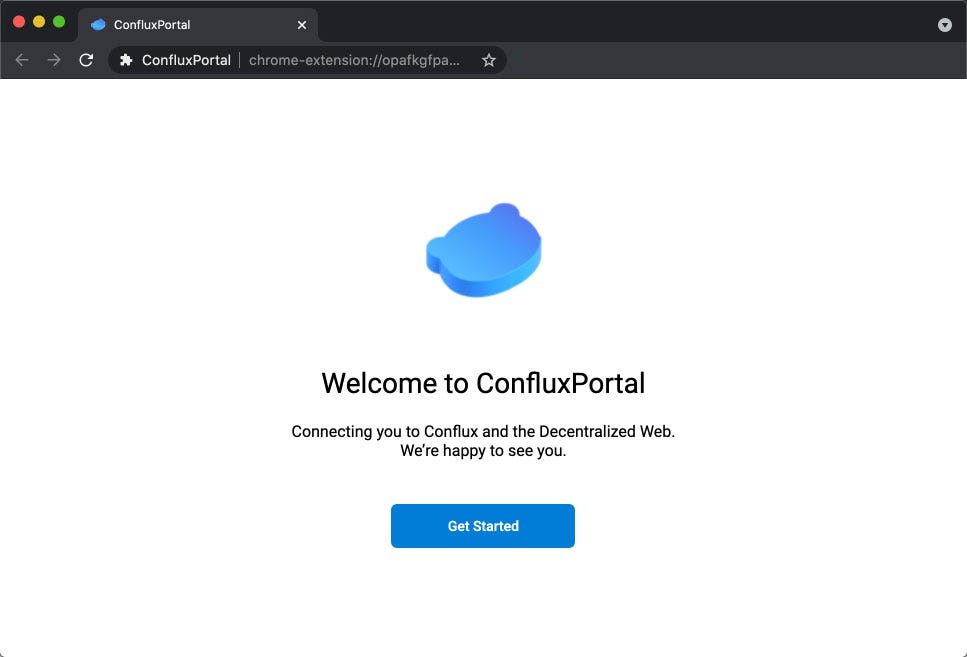This screenshot has width=967, height=657.
Task: Reload the ConfluxPortal page
Action: pos(86,60)
